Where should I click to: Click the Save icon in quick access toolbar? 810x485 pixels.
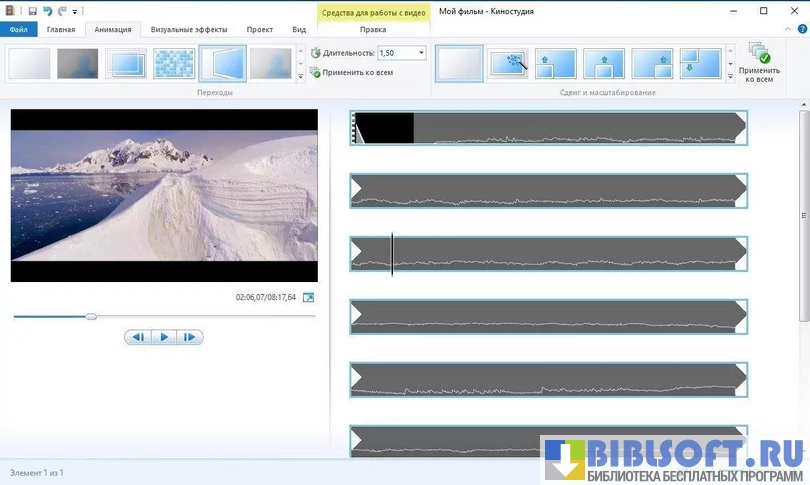tap(33, 10)
